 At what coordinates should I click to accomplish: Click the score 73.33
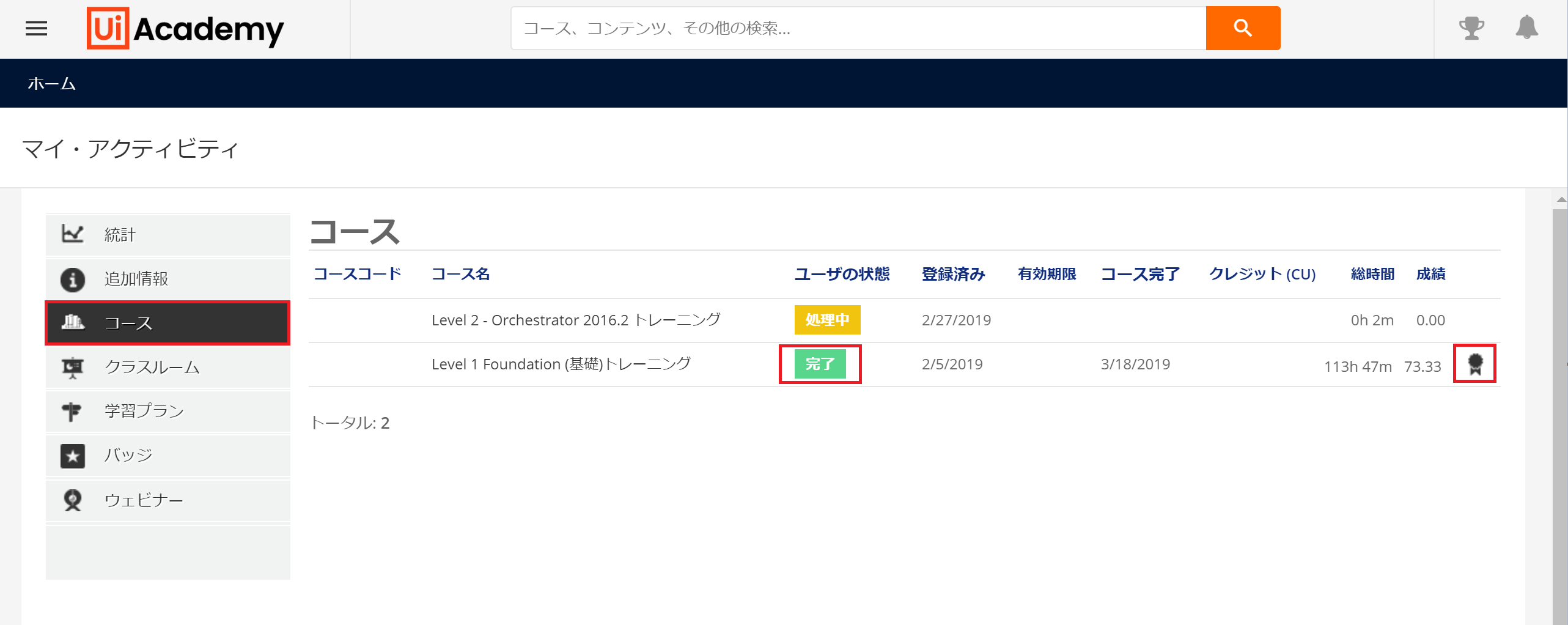click(x=1423, y=366)
